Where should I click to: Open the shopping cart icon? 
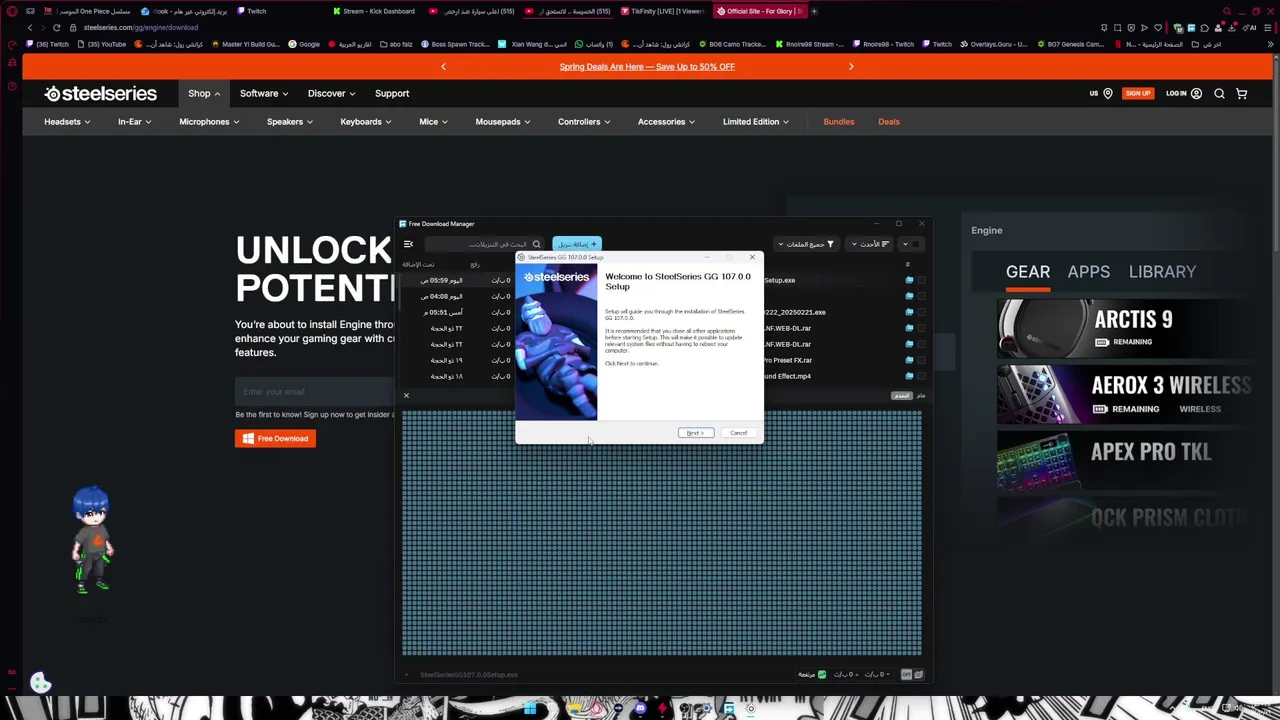[1242, 93]
